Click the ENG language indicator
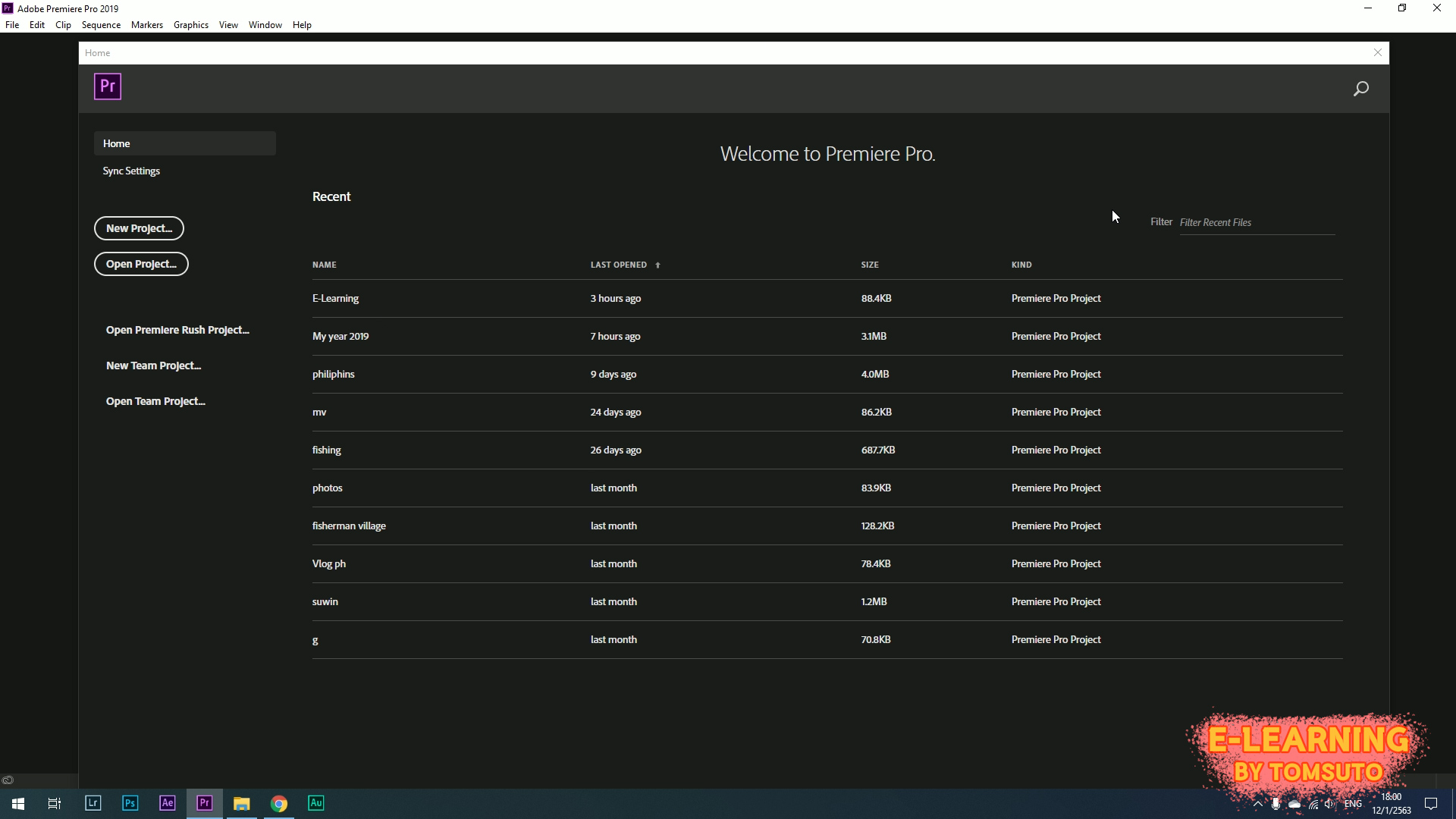Image resolution: width=1456 pixels, height=819 pixels. 1353,804
